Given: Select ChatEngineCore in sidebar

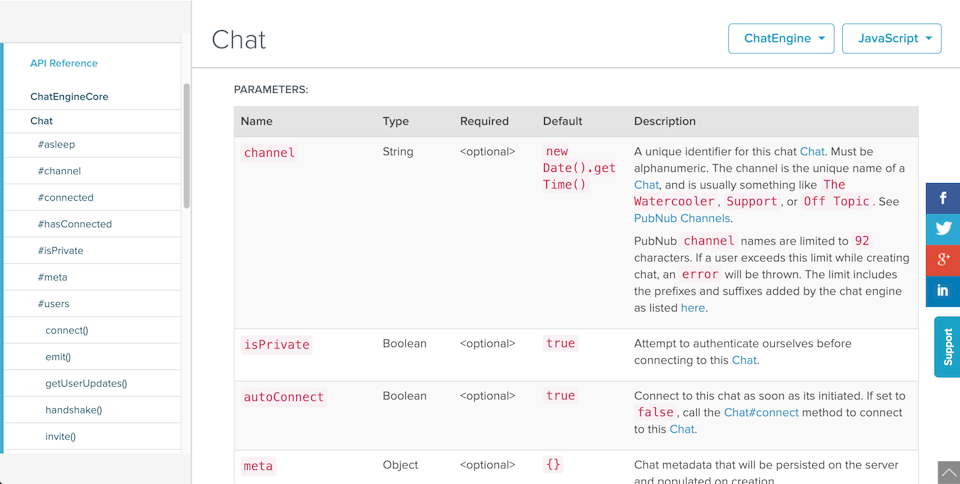Looking at the screenshot, I should coord(69,97).
